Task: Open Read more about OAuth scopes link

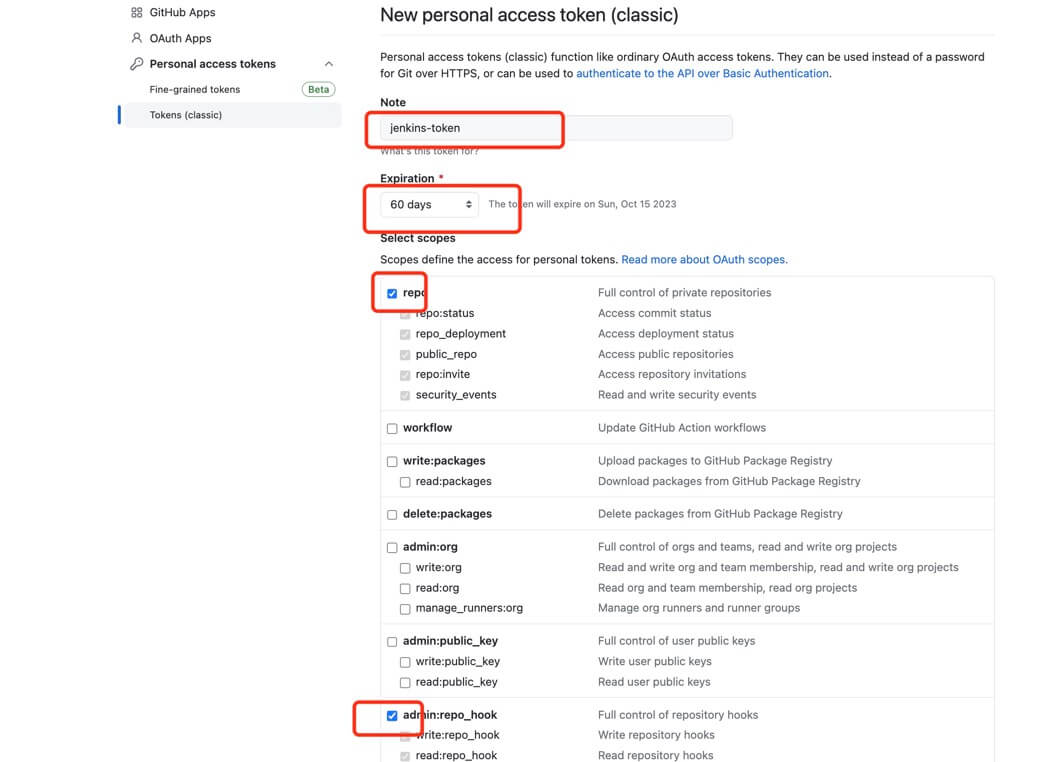Action: pyautogui.click(x=704, y=260)
